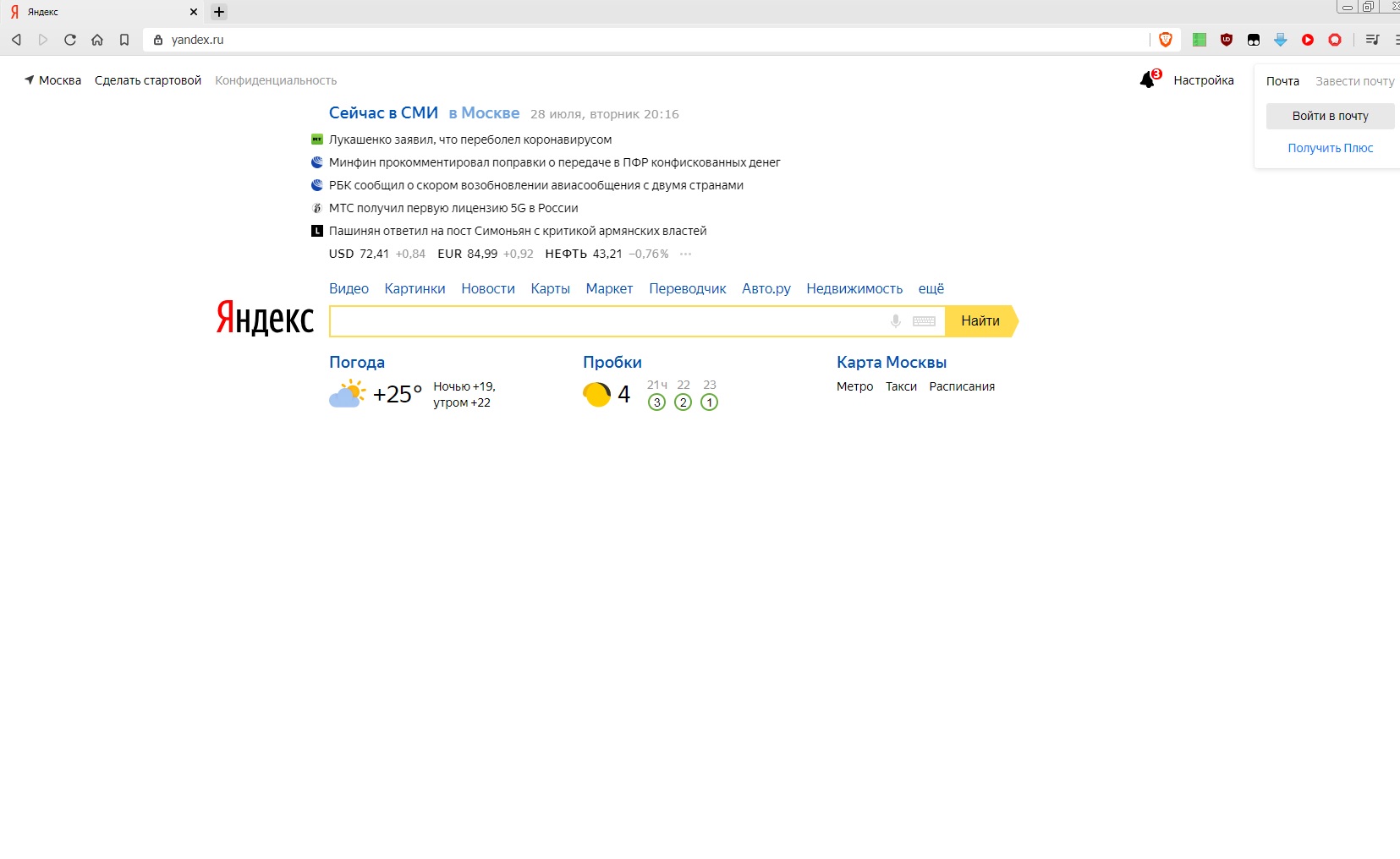Open the РБК авиасообщения headline
Image resolution: width=1400 pixels, height=859 pixels.
point(536,185)
